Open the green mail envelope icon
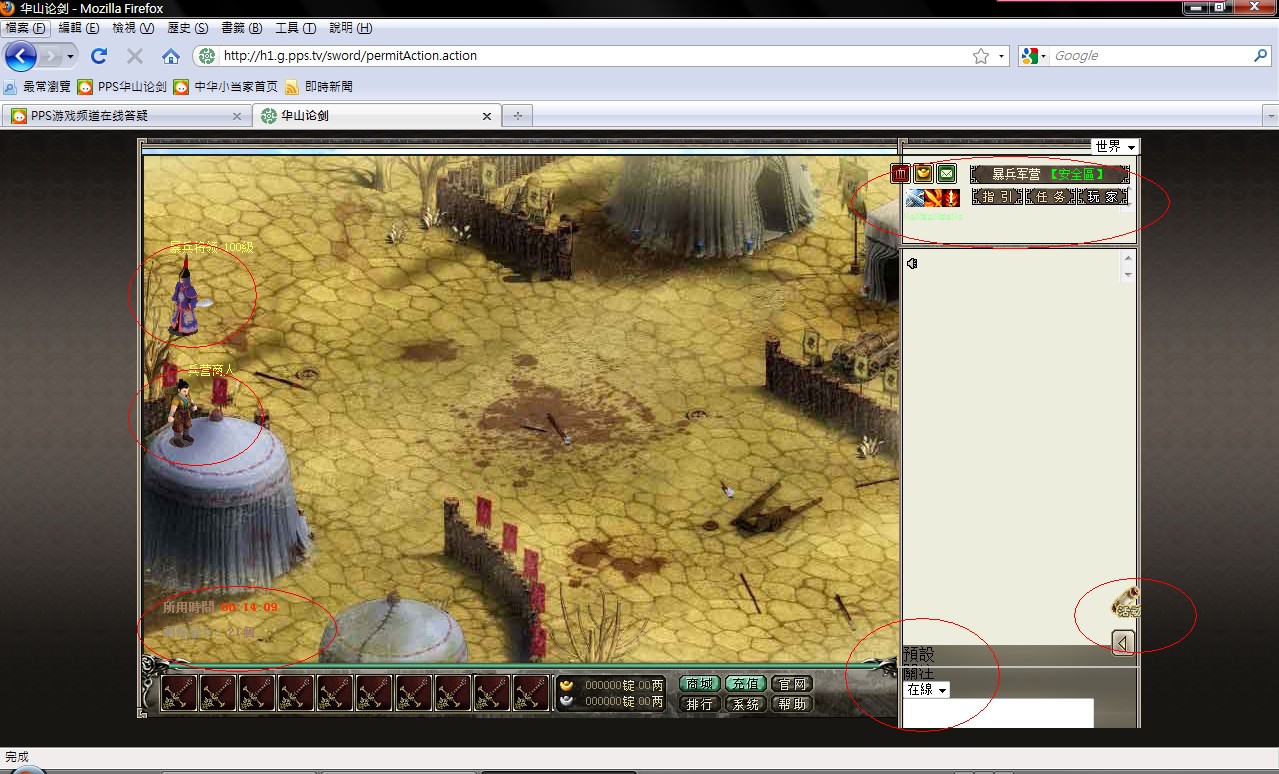 point(946,174)
